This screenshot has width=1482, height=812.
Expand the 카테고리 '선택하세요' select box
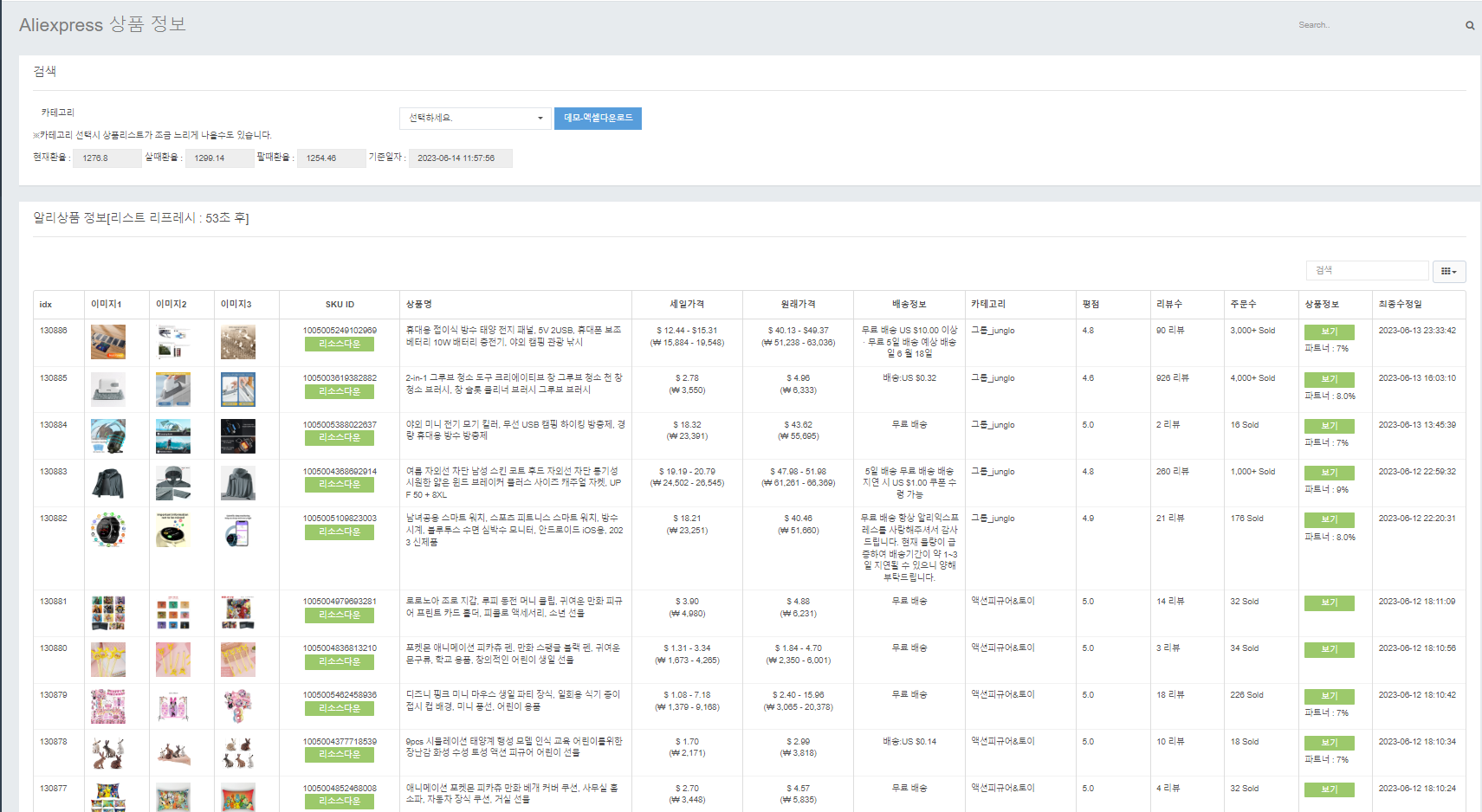pyautogui.click(x=476, y=119)
